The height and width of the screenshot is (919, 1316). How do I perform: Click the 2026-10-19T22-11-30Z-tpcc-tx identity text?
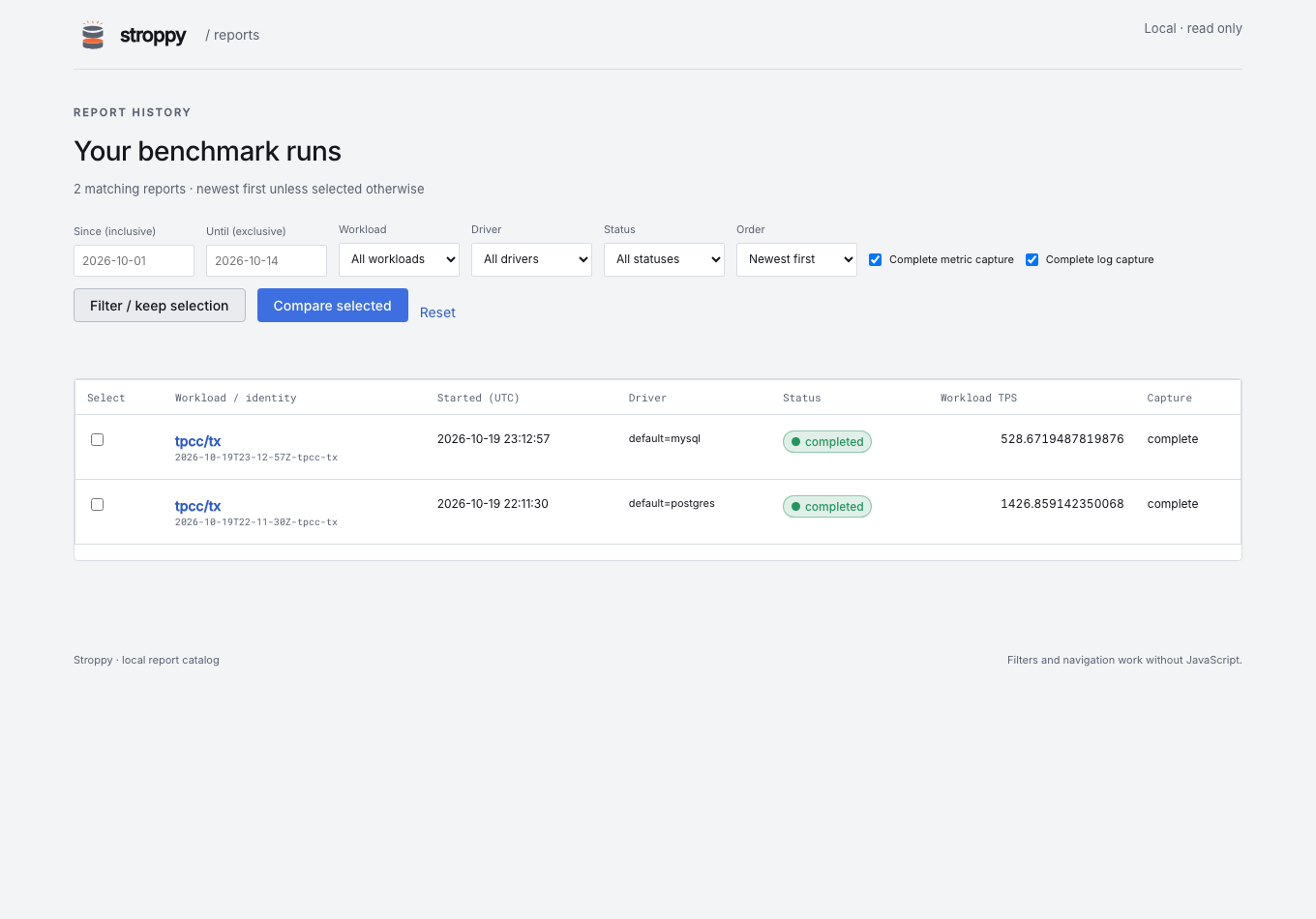pyautogui.click(x=256, y=522)
